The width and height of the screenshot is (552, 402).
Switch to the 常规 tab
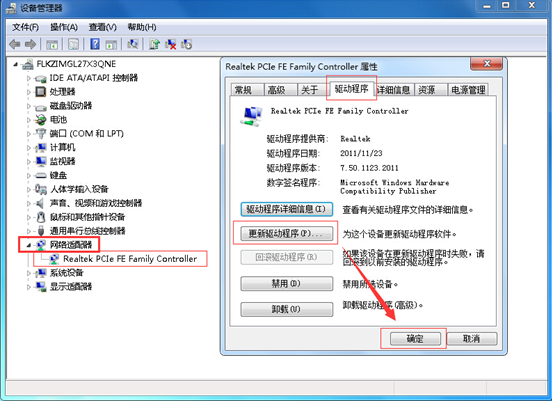(247, 90)
